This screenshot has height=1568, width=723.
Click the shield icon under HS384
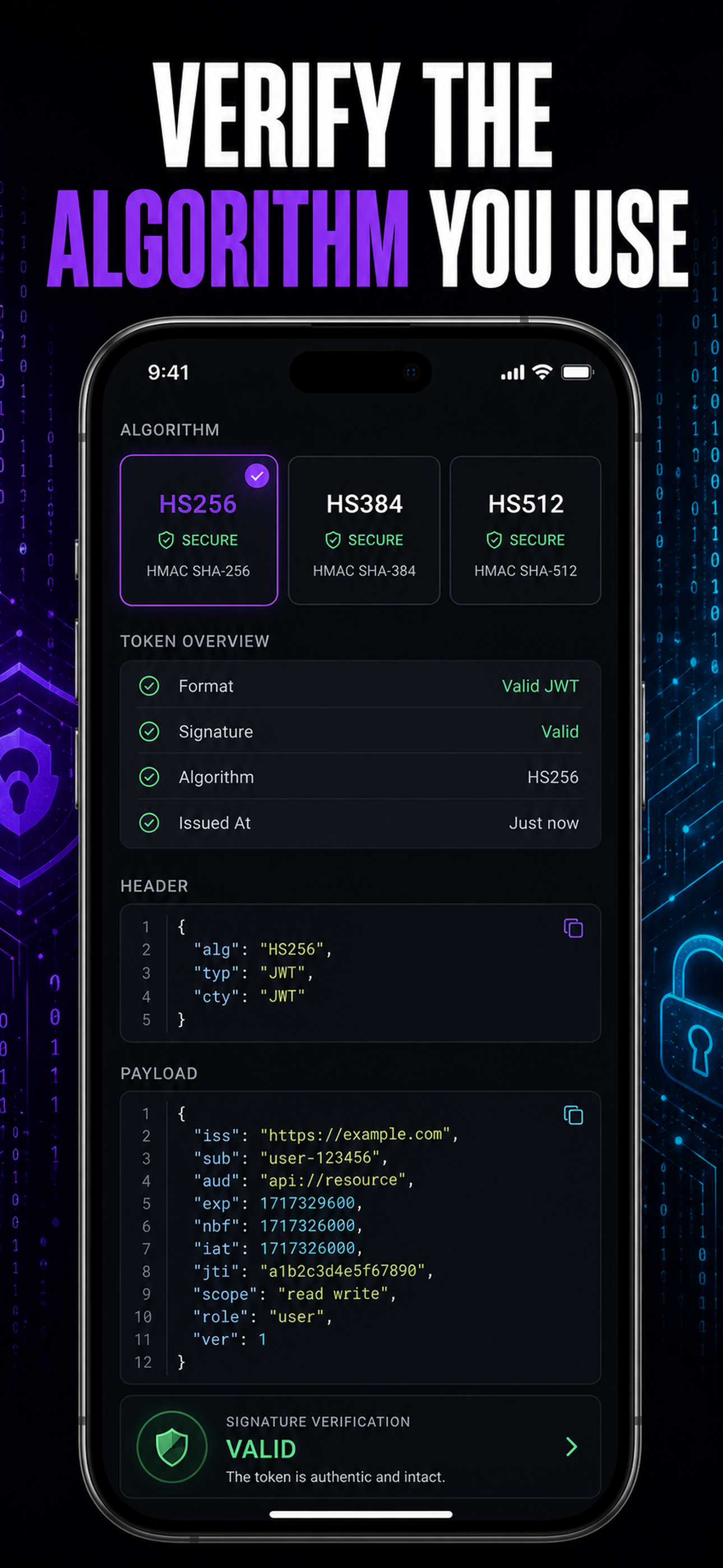[x=333, y=540]
